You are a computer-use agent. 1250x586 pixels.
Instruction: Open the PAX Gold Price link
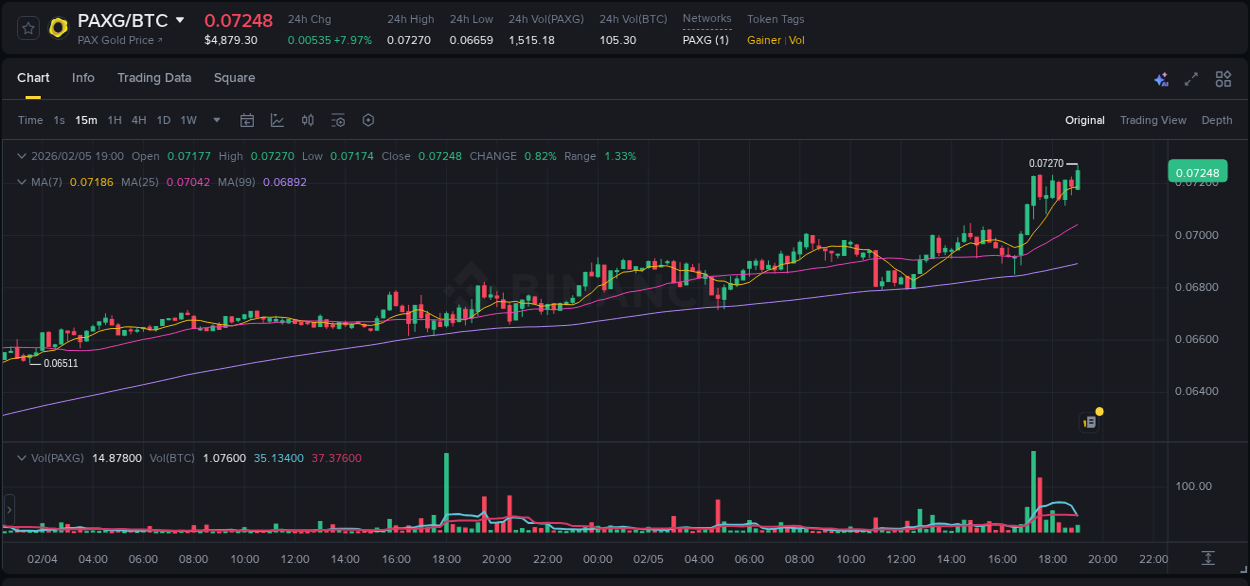(116, 40)
